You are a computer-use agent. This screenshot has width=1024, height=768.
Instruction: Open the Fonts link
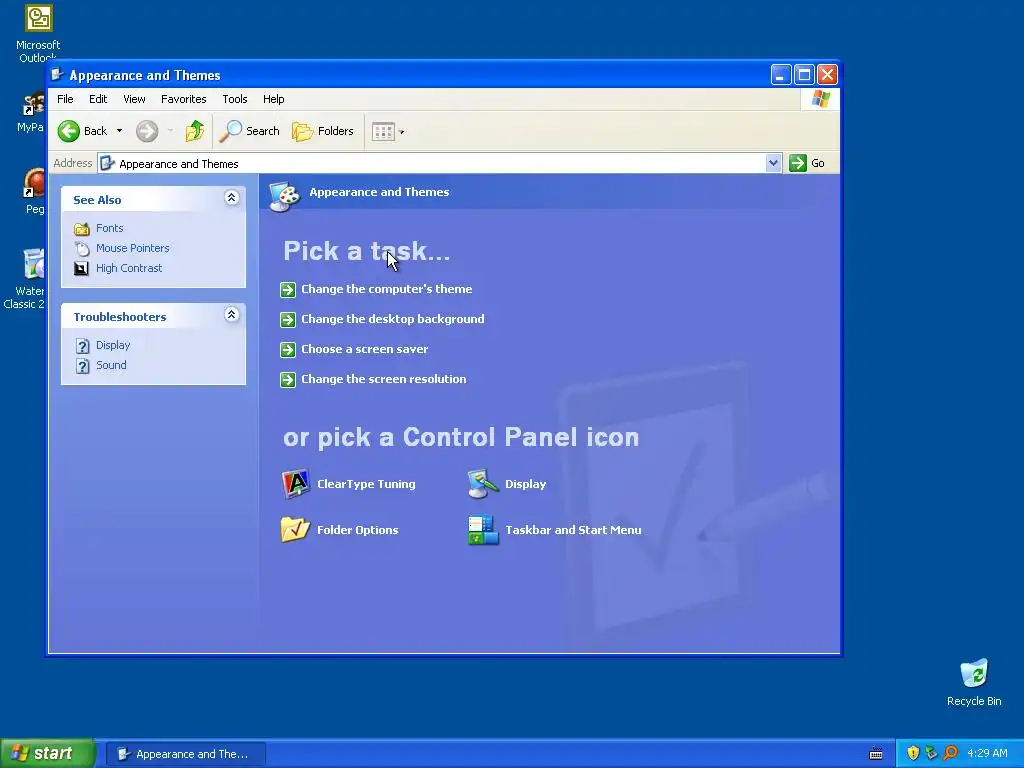coord(110,228)
